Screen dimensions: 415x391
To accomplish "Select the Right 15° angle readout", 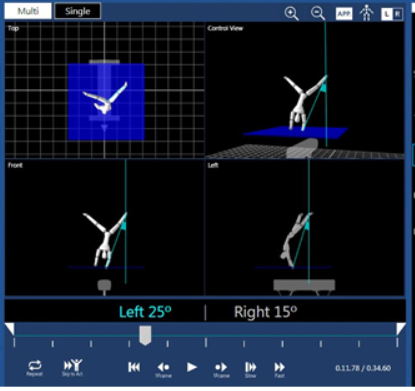I will point(265,312).
